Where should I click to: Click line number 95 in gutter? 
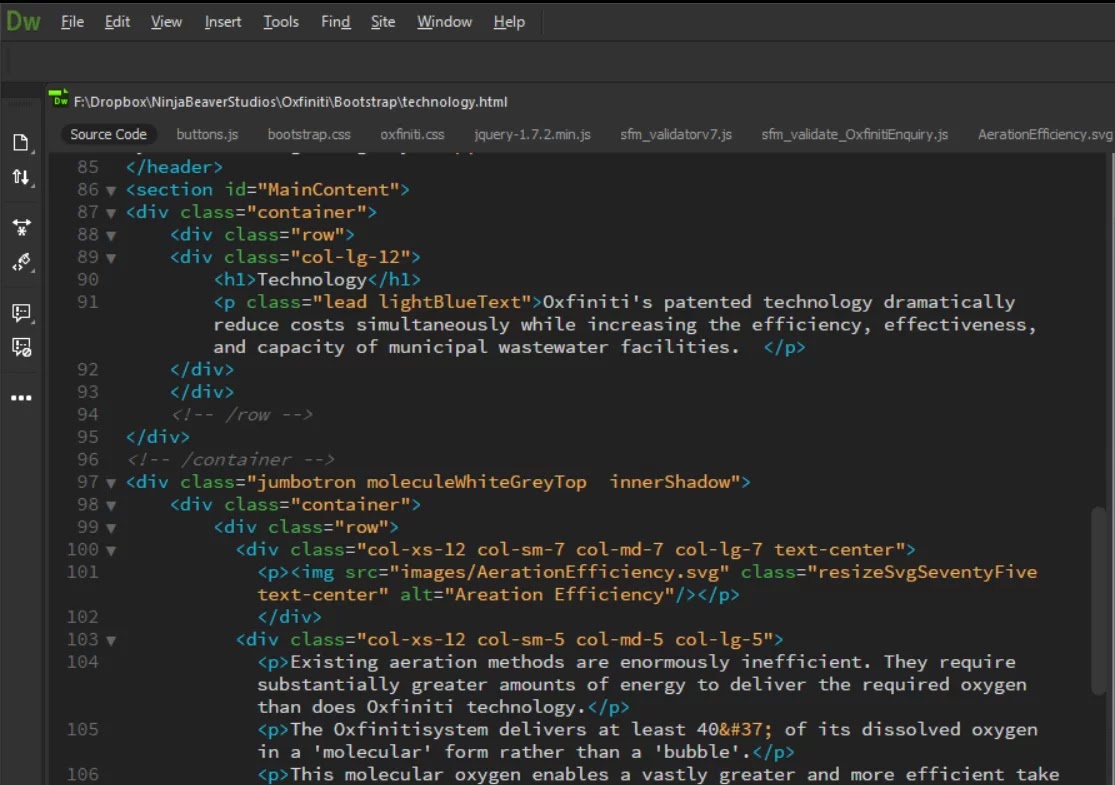tap(87, 437)
